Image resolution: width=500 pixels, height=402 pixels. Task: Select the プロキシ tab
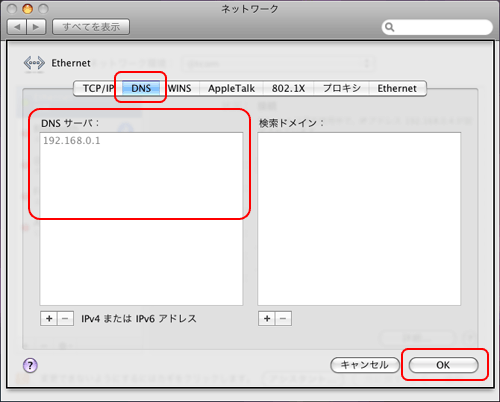point(342,88)
